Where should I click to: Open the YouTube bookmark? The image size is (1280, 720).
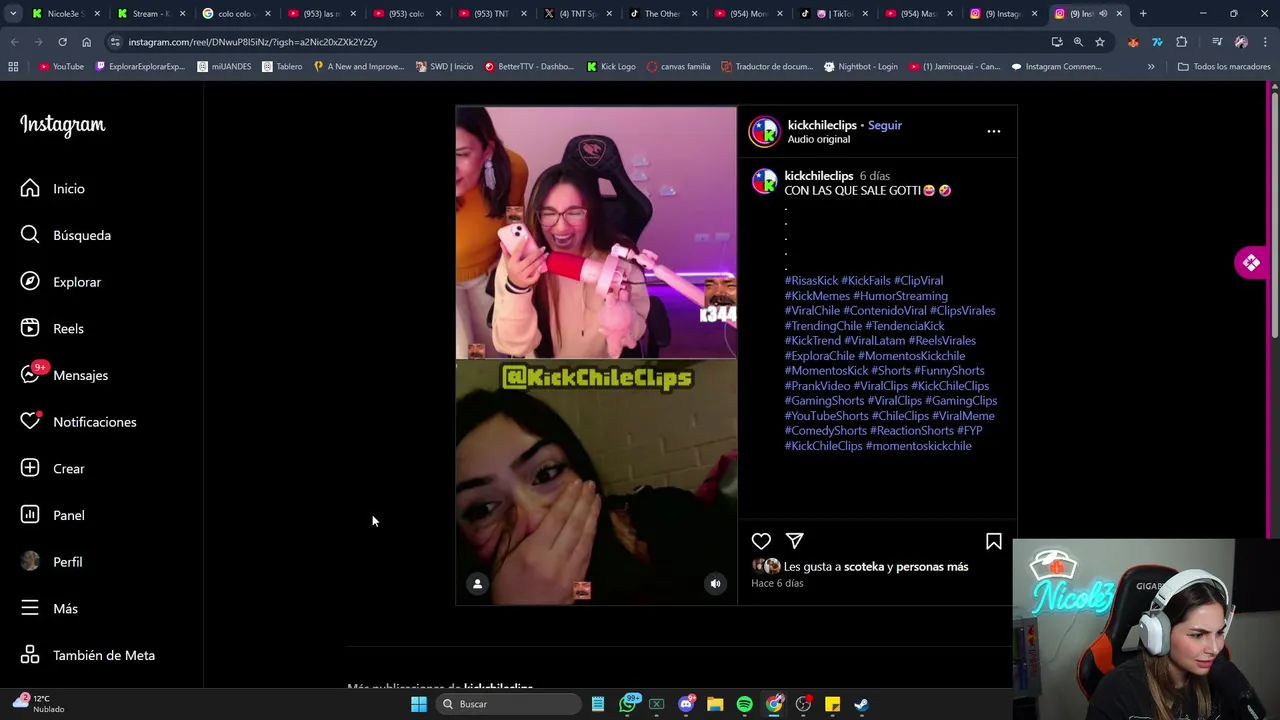[61, 67]
